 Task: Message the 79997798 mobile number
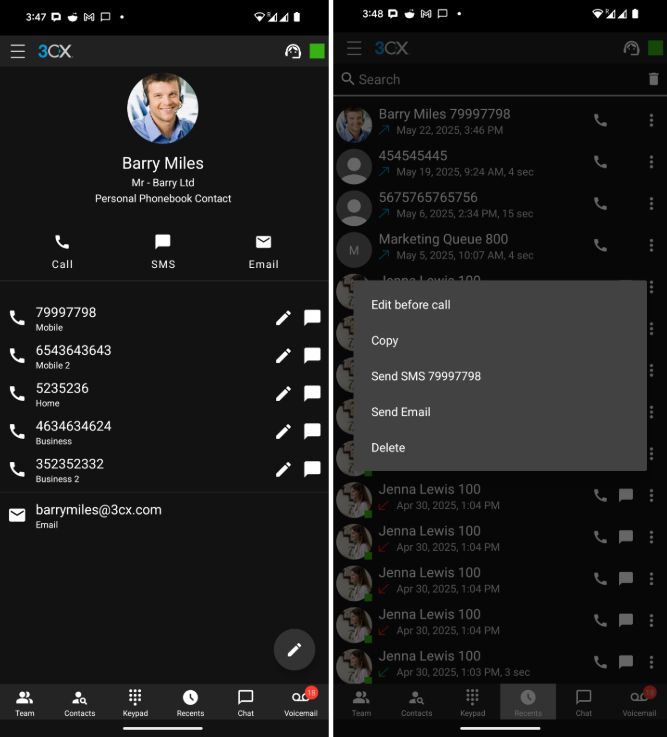[312, 318]
